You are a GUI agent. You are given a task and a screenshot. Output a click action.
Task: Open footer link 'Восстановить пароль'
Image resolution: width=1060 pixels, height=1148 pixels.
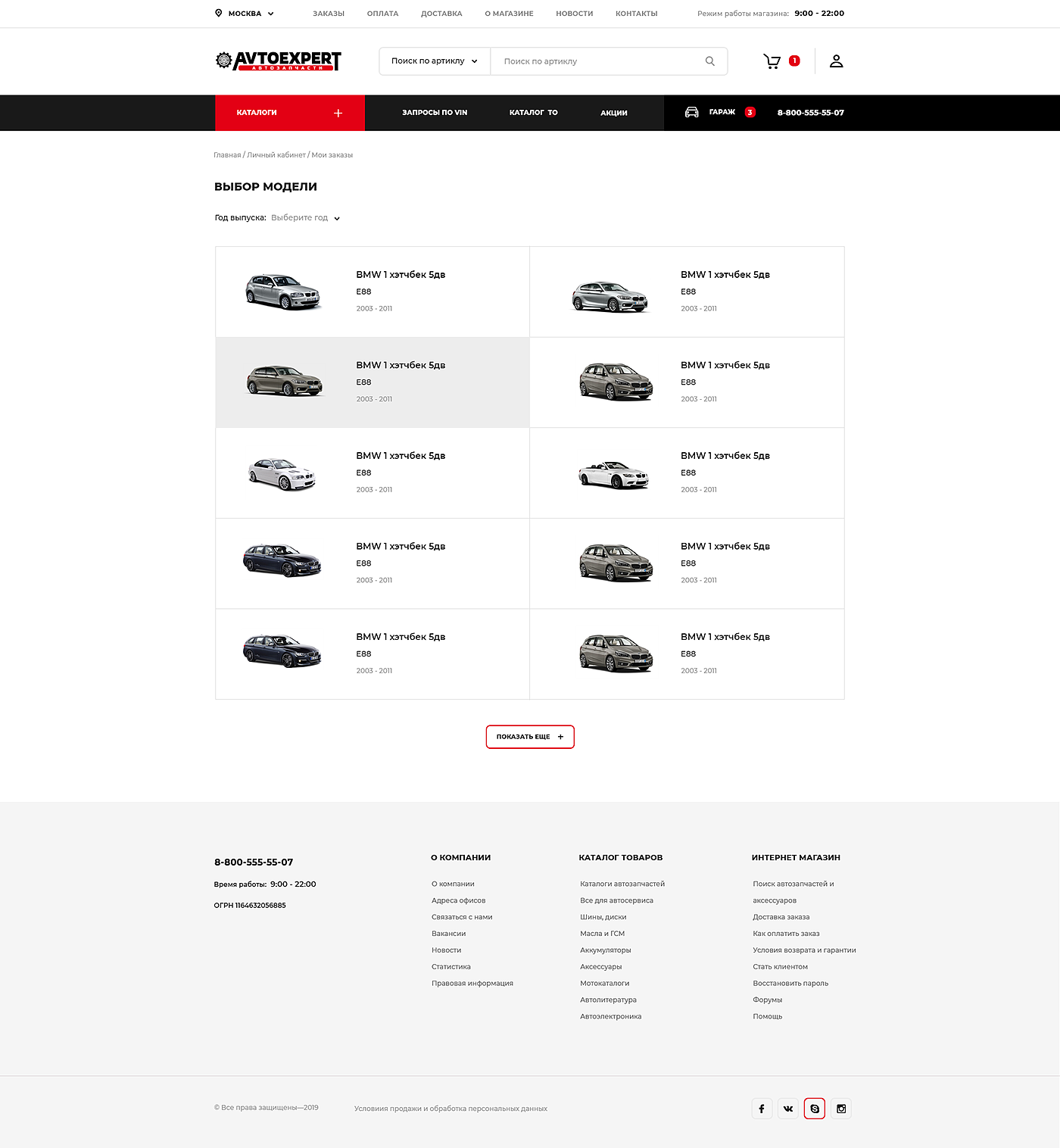(790, 984)
